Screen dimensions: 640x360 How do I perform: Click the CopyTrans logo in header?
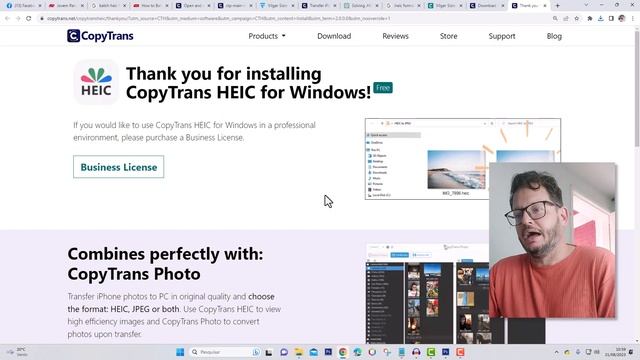tap(100, 36)
